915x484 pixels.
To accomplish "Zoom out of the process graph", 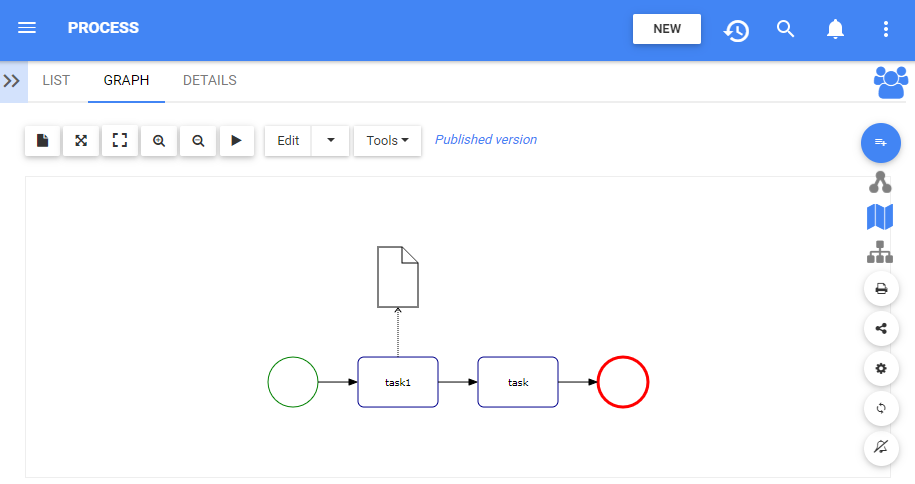I will pos(198,141).
